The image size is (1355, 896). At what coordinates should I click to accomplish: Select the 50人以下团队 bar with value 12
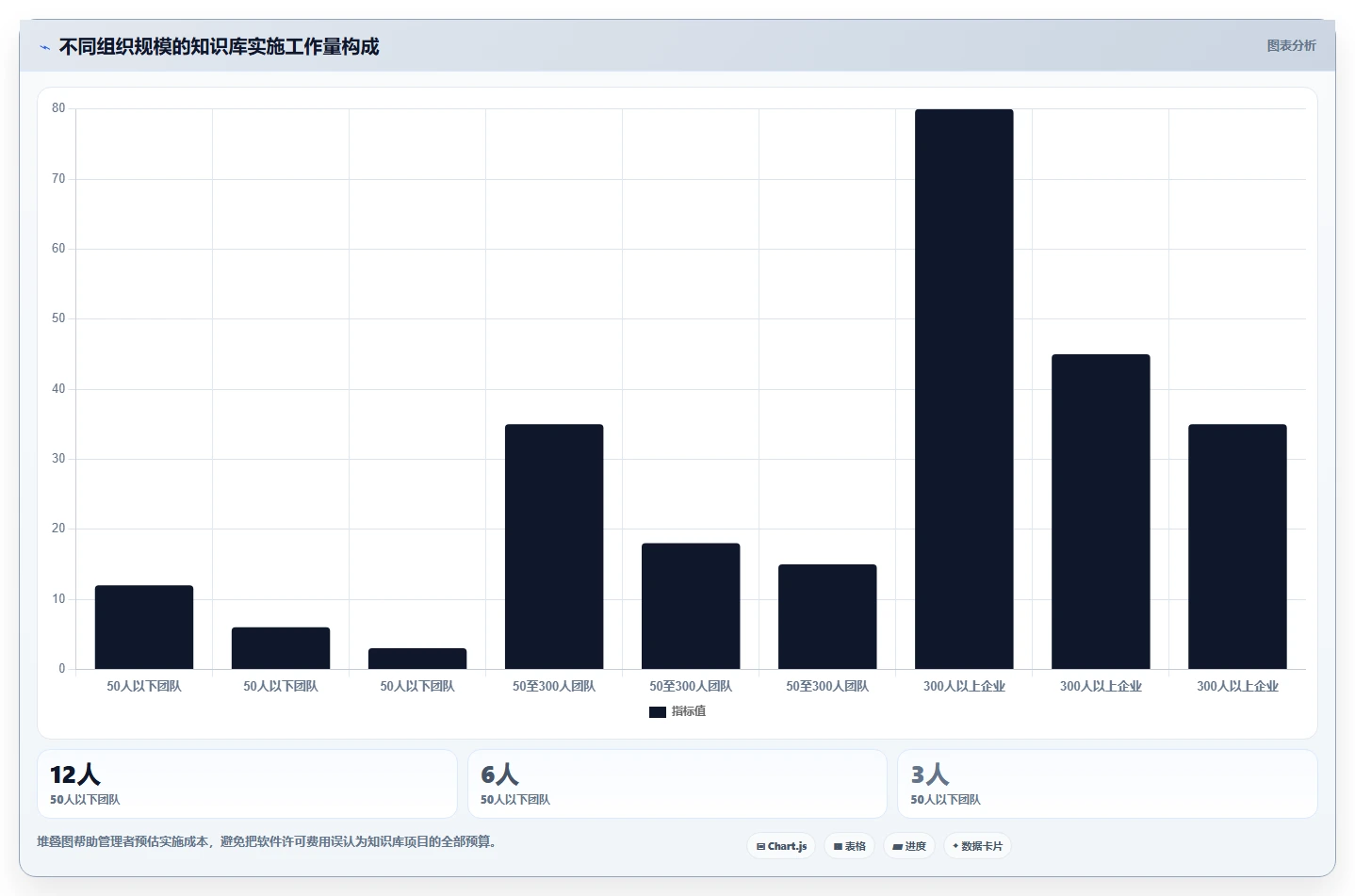point(144,627)
